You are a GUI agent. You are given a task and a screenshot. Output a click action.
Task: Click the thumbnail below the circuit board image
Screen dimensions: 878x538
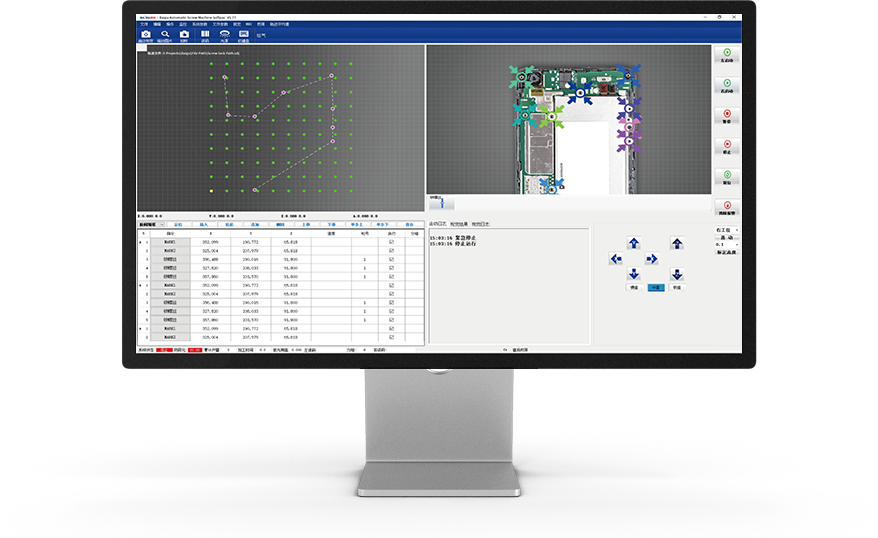pyautogui.click(x=441, y=203)
